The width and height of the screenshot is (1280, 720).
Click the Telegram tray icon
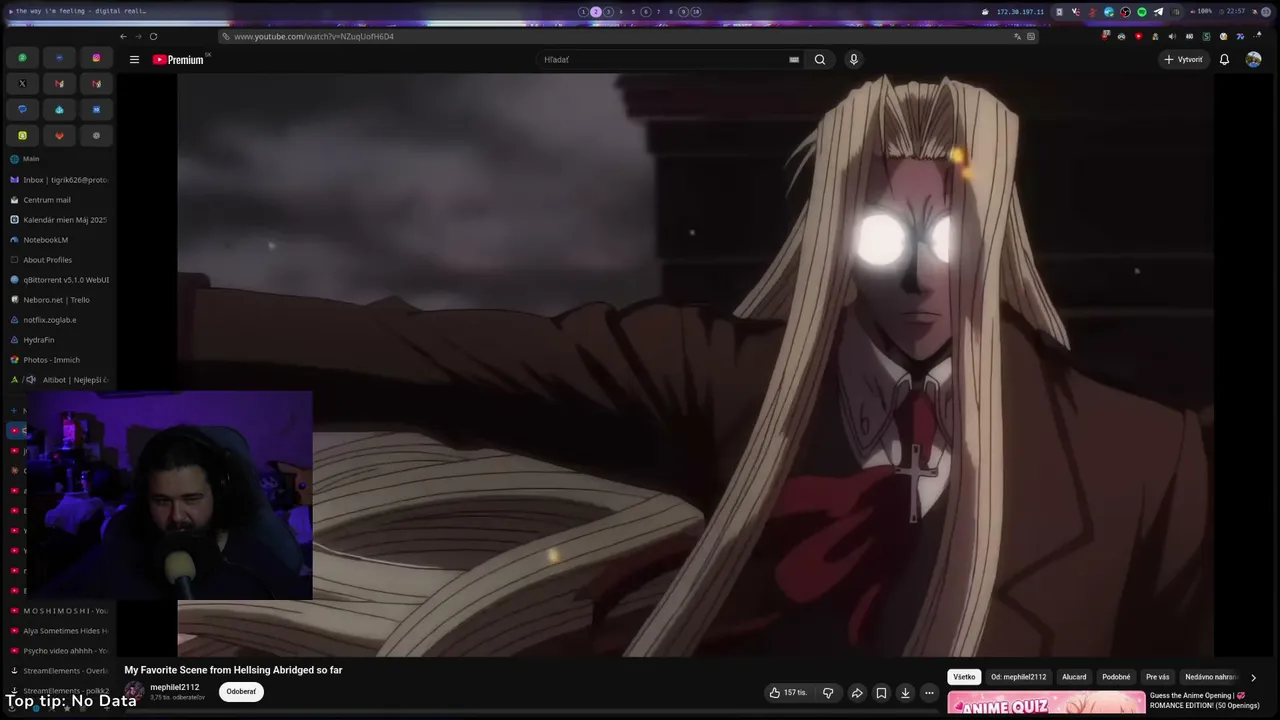1158,12
